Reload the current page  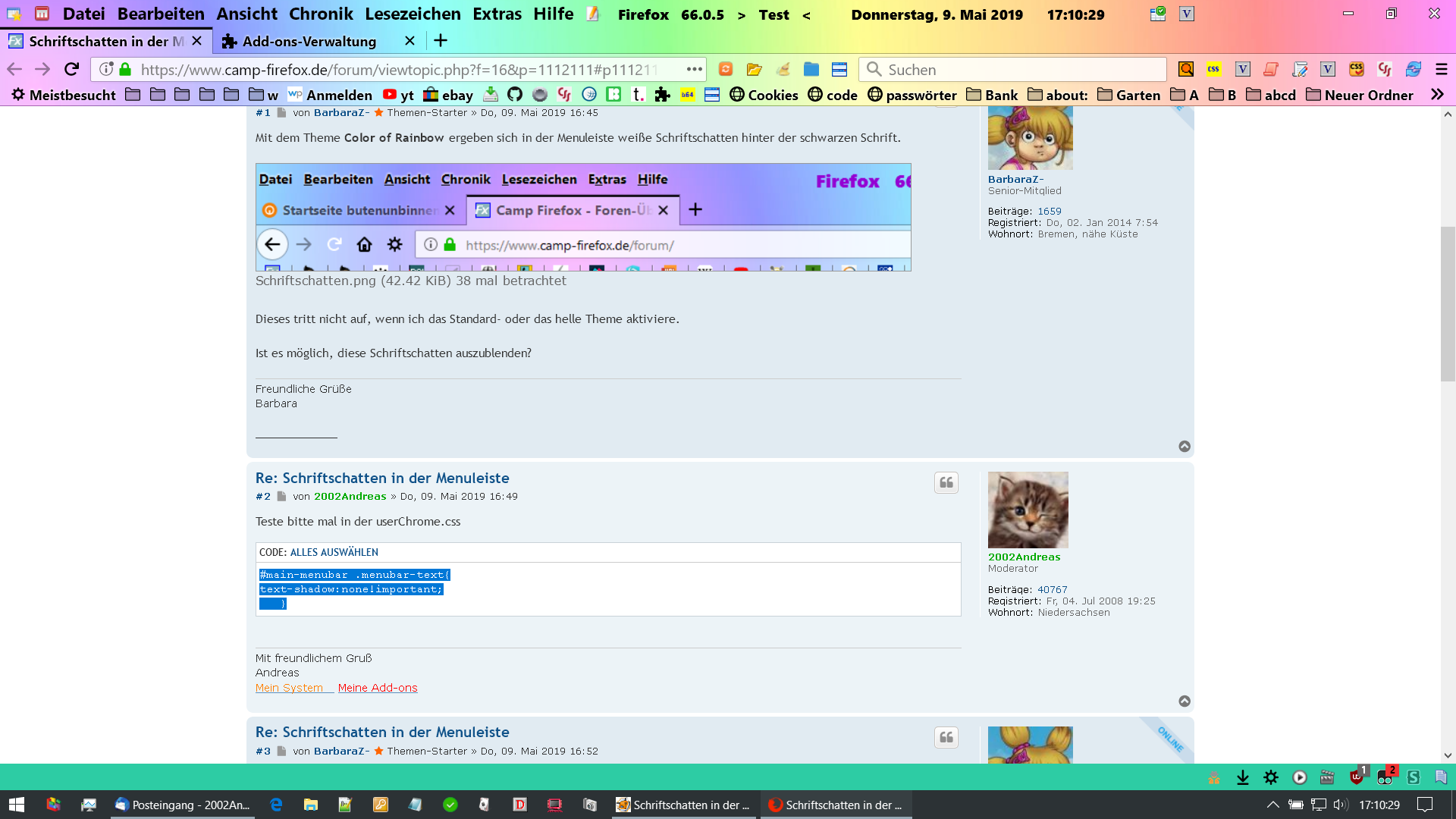(x=71, y=69)
